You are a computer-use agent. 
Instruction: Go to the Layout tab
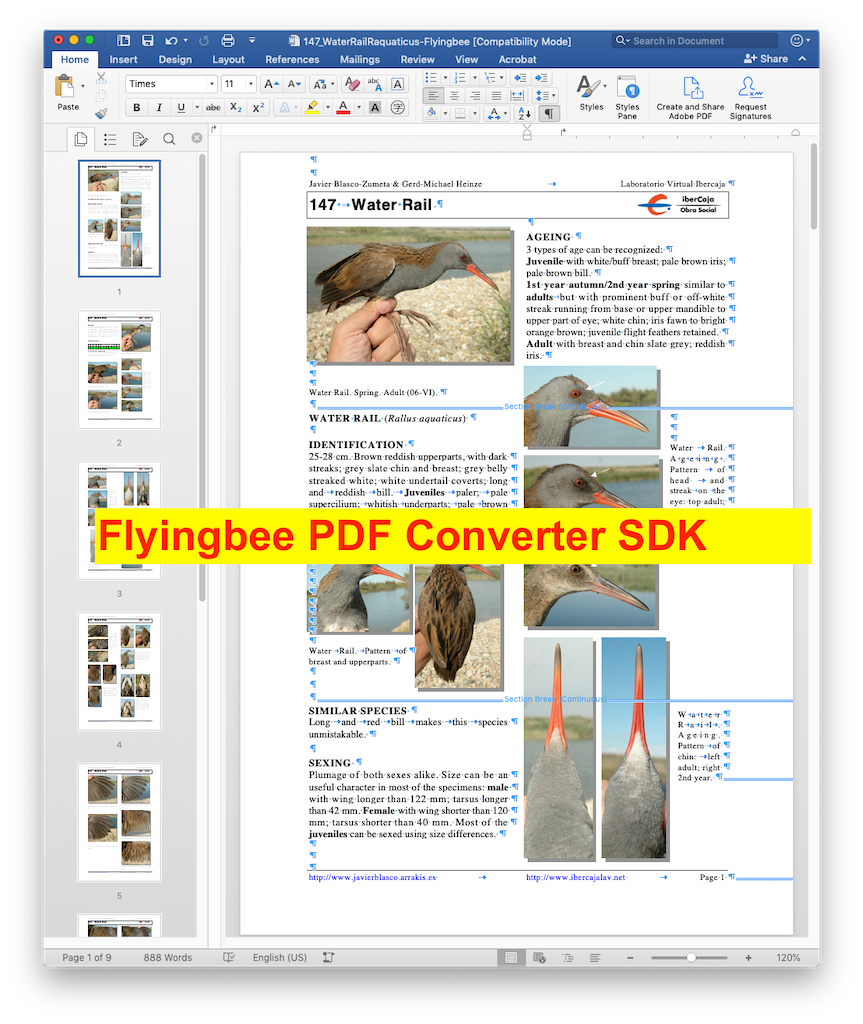pyautogui.click(x=228, y=59)
